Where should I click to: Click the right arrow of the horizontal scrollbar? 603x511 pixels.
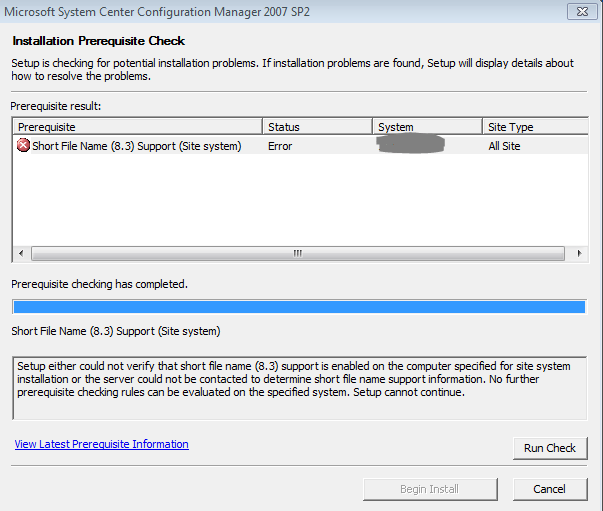[581, 254]
